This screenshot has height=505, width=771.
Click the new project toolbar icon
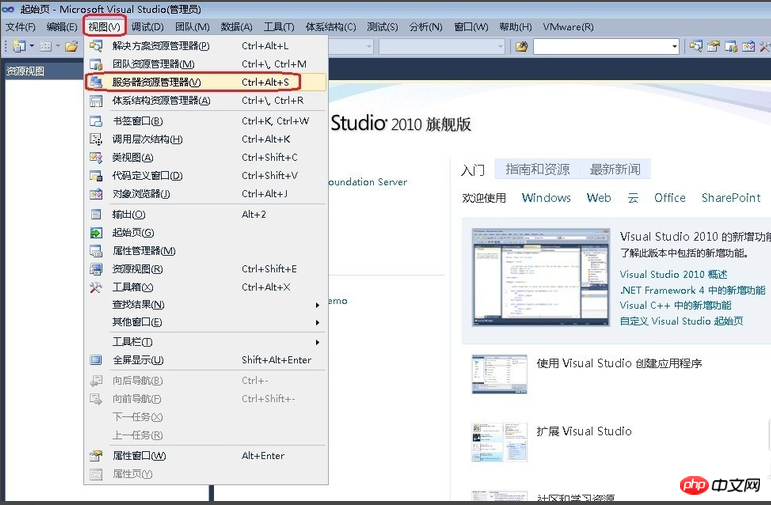(x=19, y=46)
